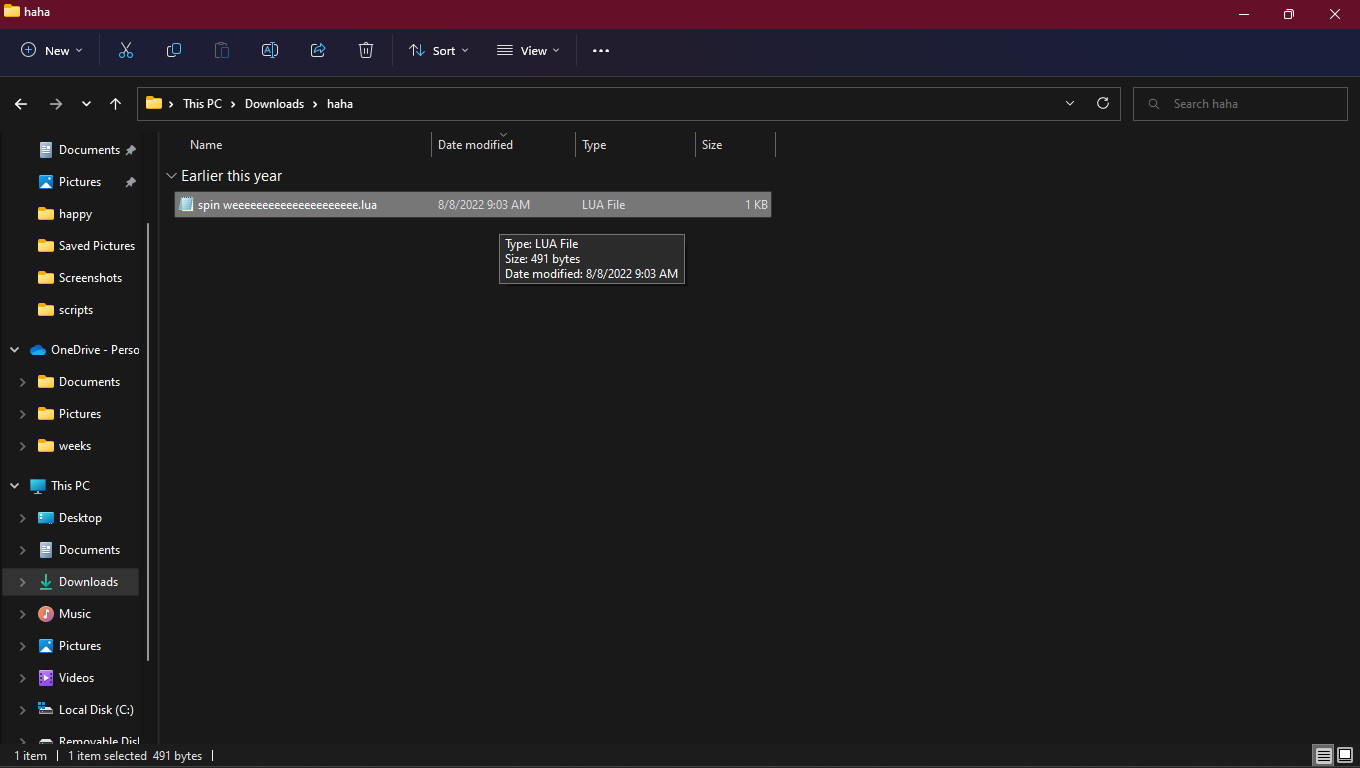The image size is (1360, 768).
Task: Expand the Downloads tree node
Action: coord(23,582)
